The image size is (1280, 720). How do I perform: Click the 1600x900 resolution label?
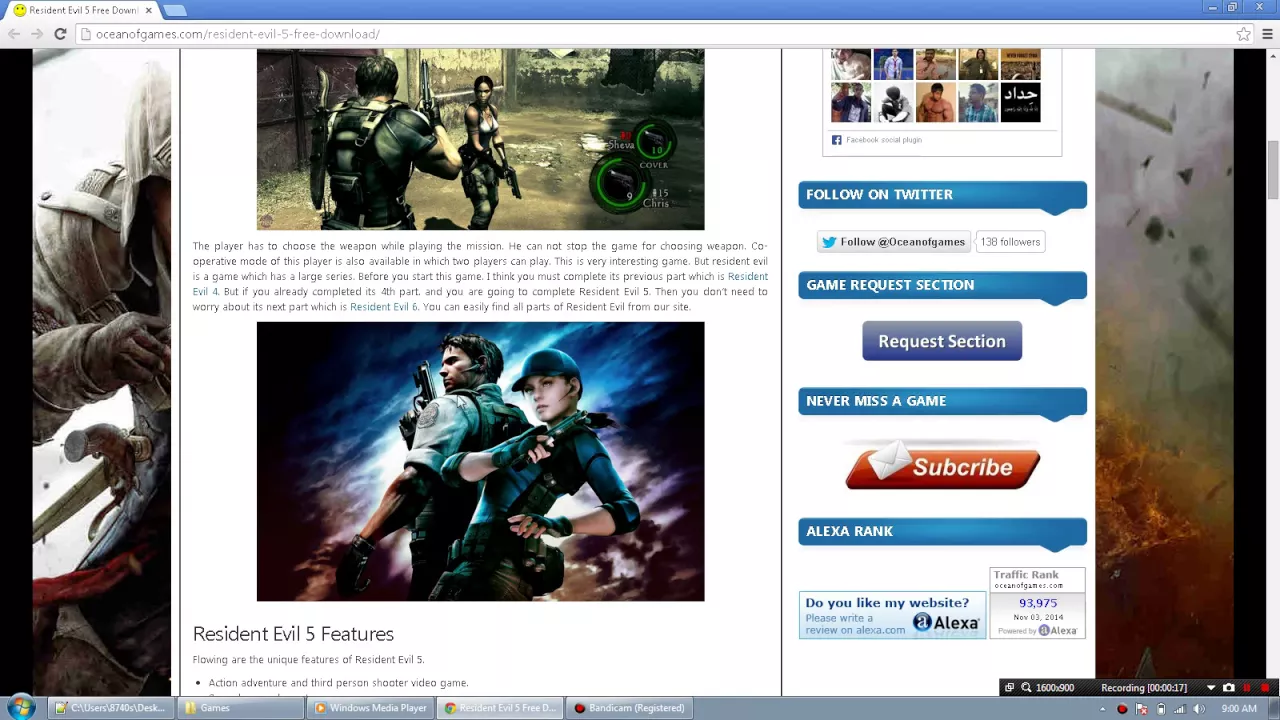tap(1055, 688)
